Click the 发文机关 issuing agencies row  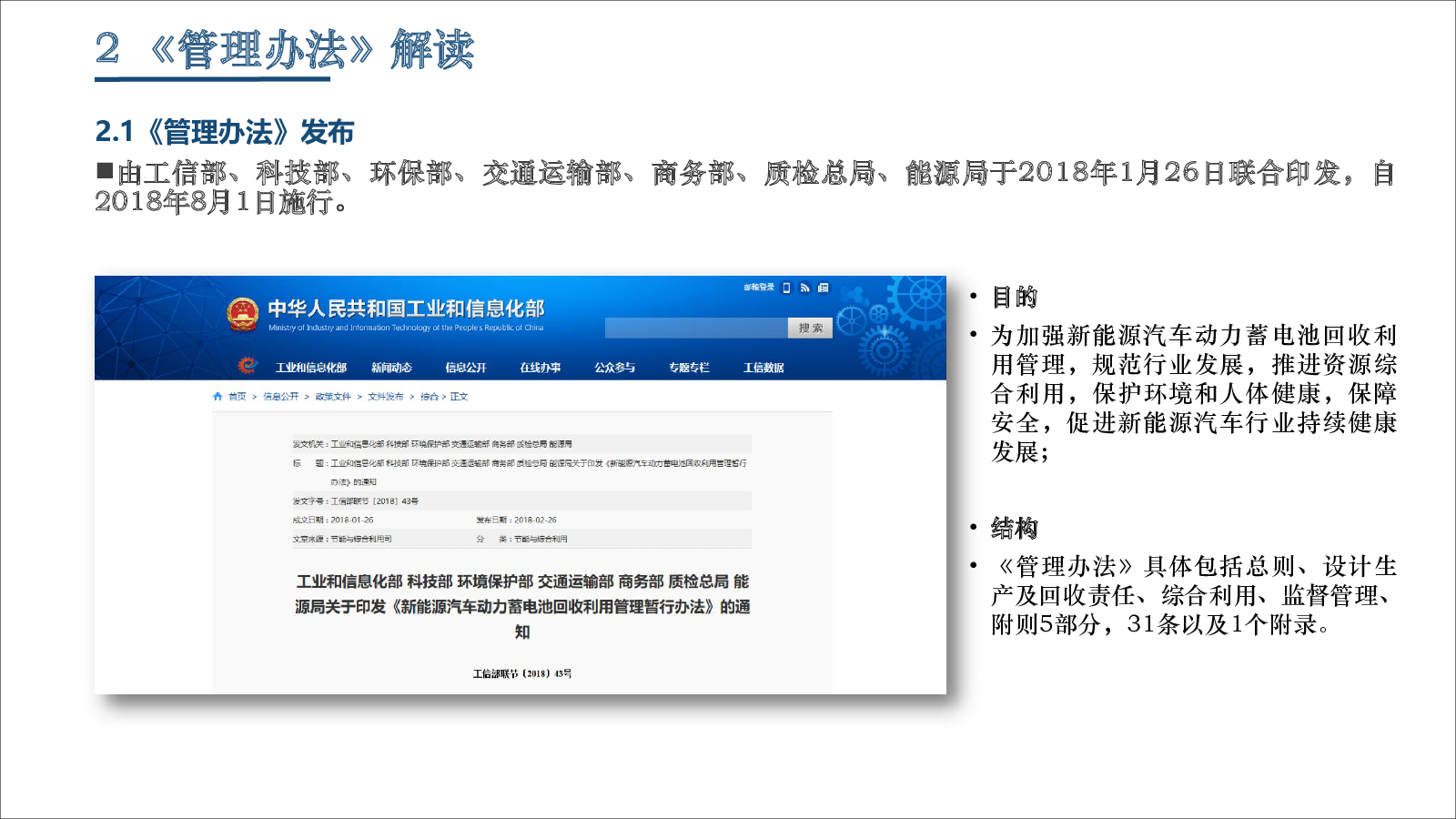click(522, 444)
